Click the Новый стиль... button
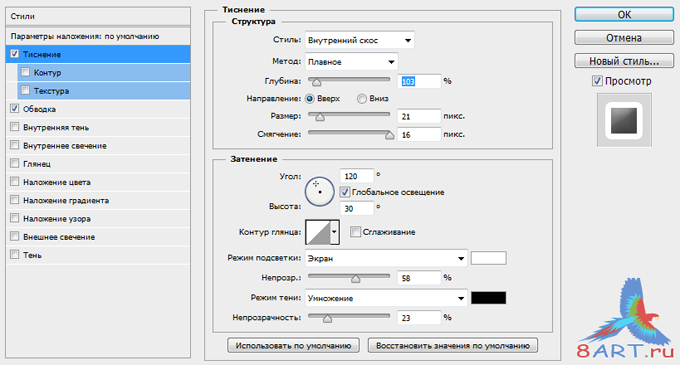 [624, 61]
